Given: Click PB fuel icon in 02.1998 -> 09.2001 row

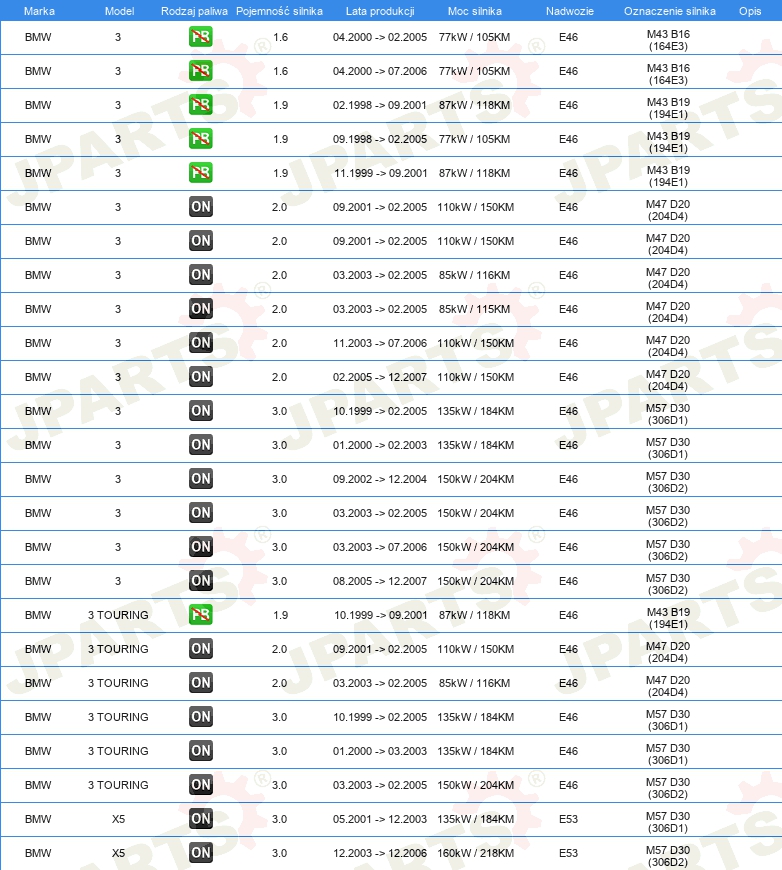Looking at the screenshot, I should [x=200, y=105].
